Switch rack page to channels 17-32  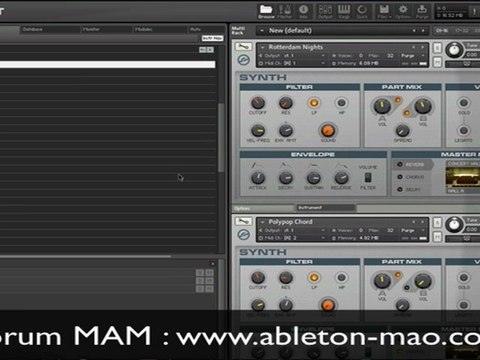[x=462, y=31]
